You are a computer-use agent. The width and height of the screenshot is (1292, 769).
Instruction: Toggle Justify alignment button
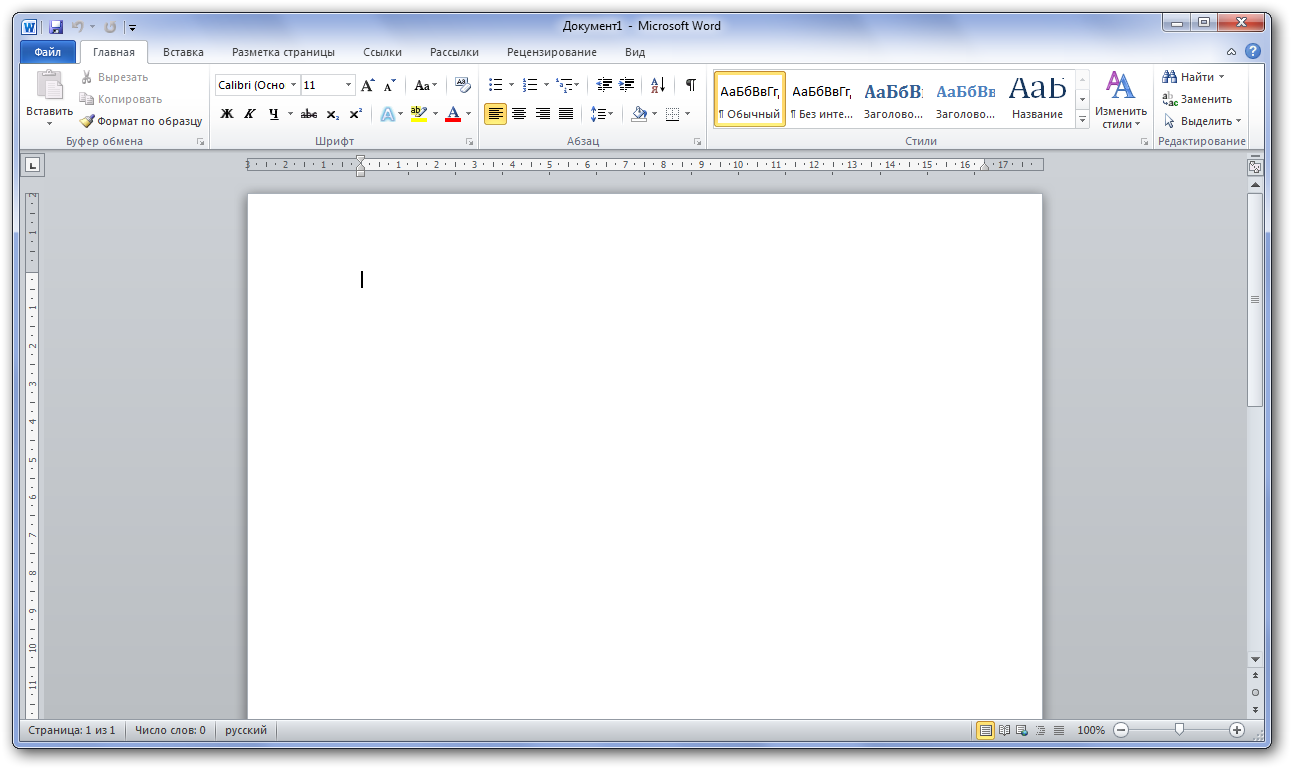(x=566, y=114)
